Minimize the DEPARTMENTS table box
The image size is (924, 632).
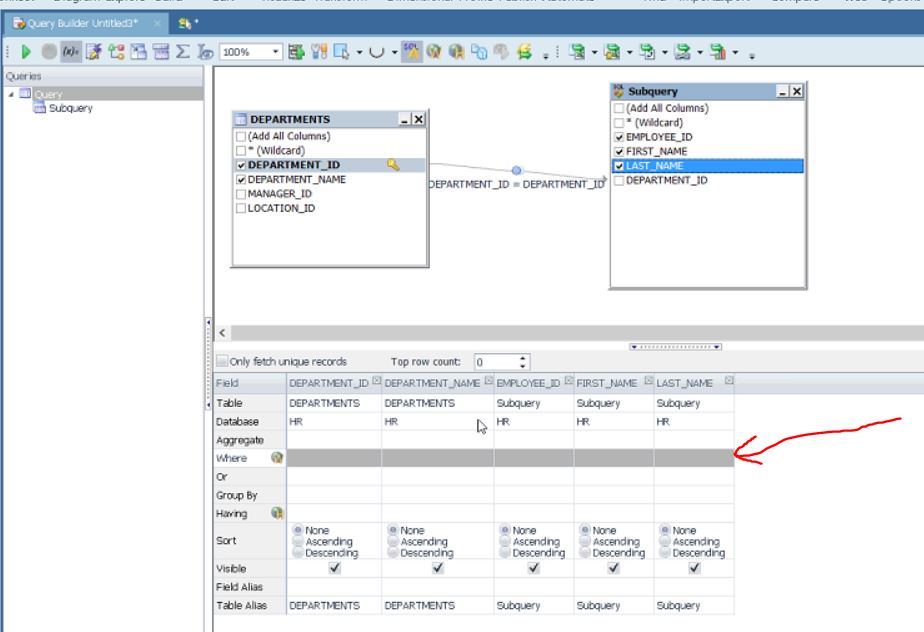pyautogui.click(x=404, y=120)
